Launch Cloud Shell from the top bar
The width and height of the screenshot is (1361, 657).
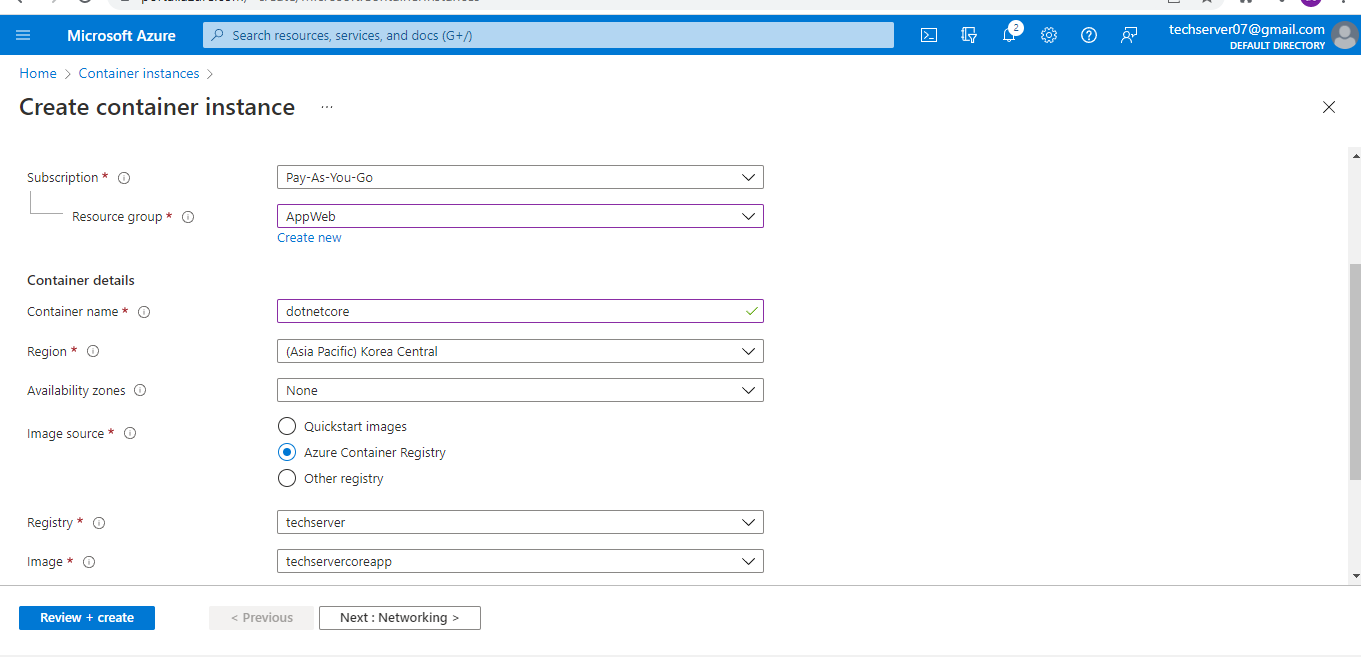pos(929,35)
